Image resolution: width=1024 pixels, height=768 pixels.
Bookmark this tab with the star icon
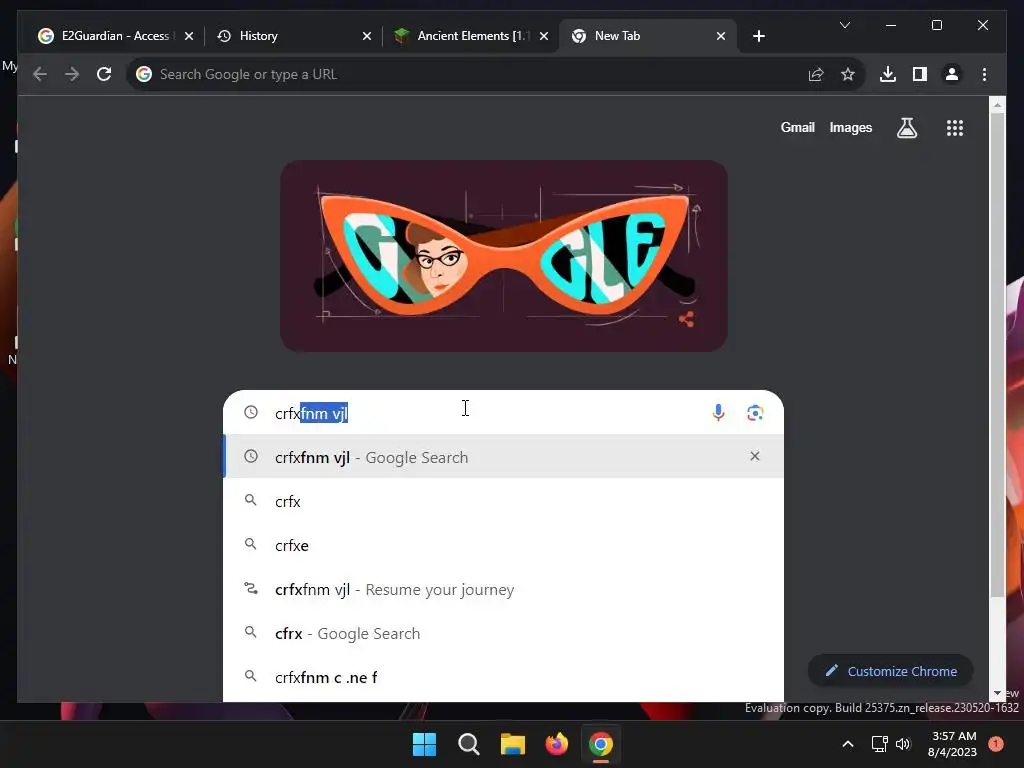(848, 74)
